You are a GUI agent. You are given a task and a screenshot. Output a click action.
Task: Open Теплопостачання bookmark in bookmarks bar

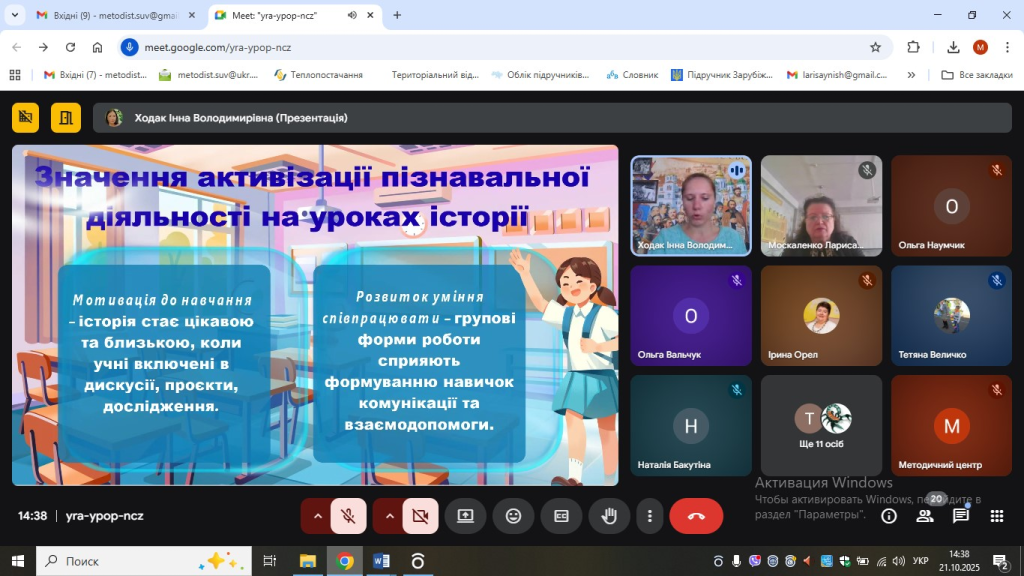[x=318, y=75]
